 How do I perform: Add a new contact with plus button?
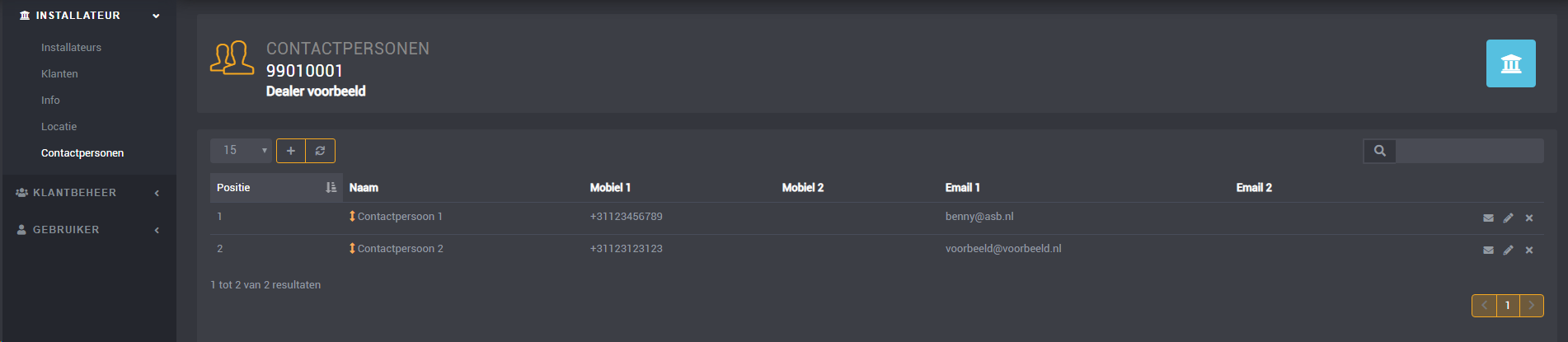(291, 151)
